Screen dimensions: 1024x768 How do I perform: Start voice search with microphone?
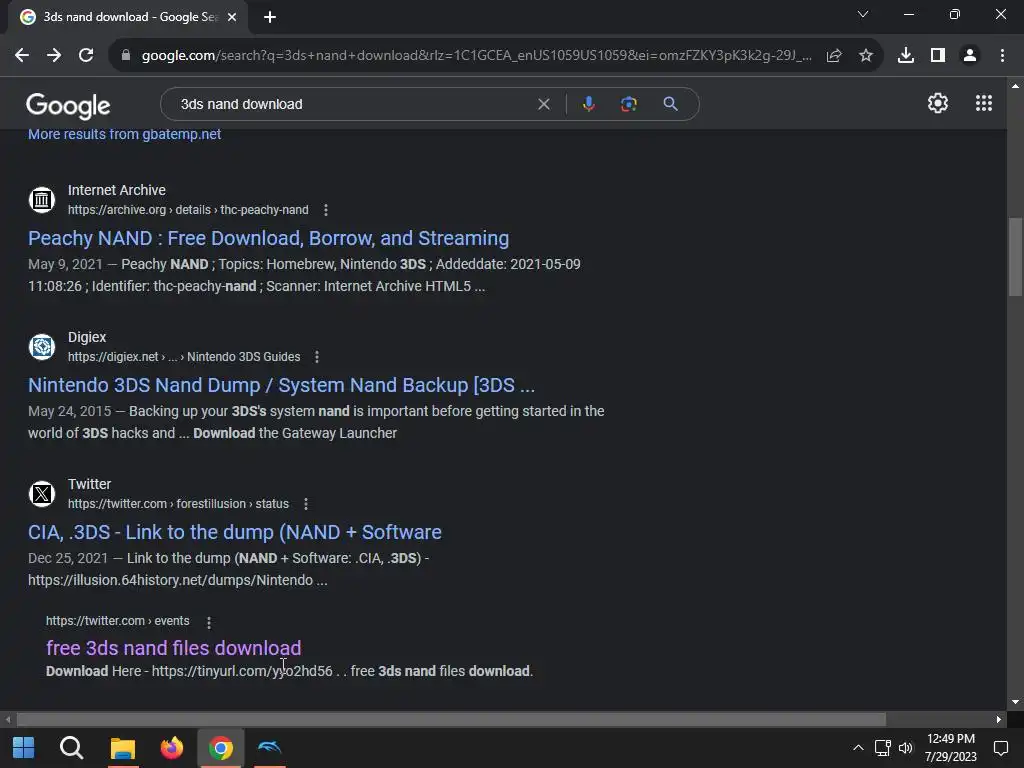tap(588, 104)
